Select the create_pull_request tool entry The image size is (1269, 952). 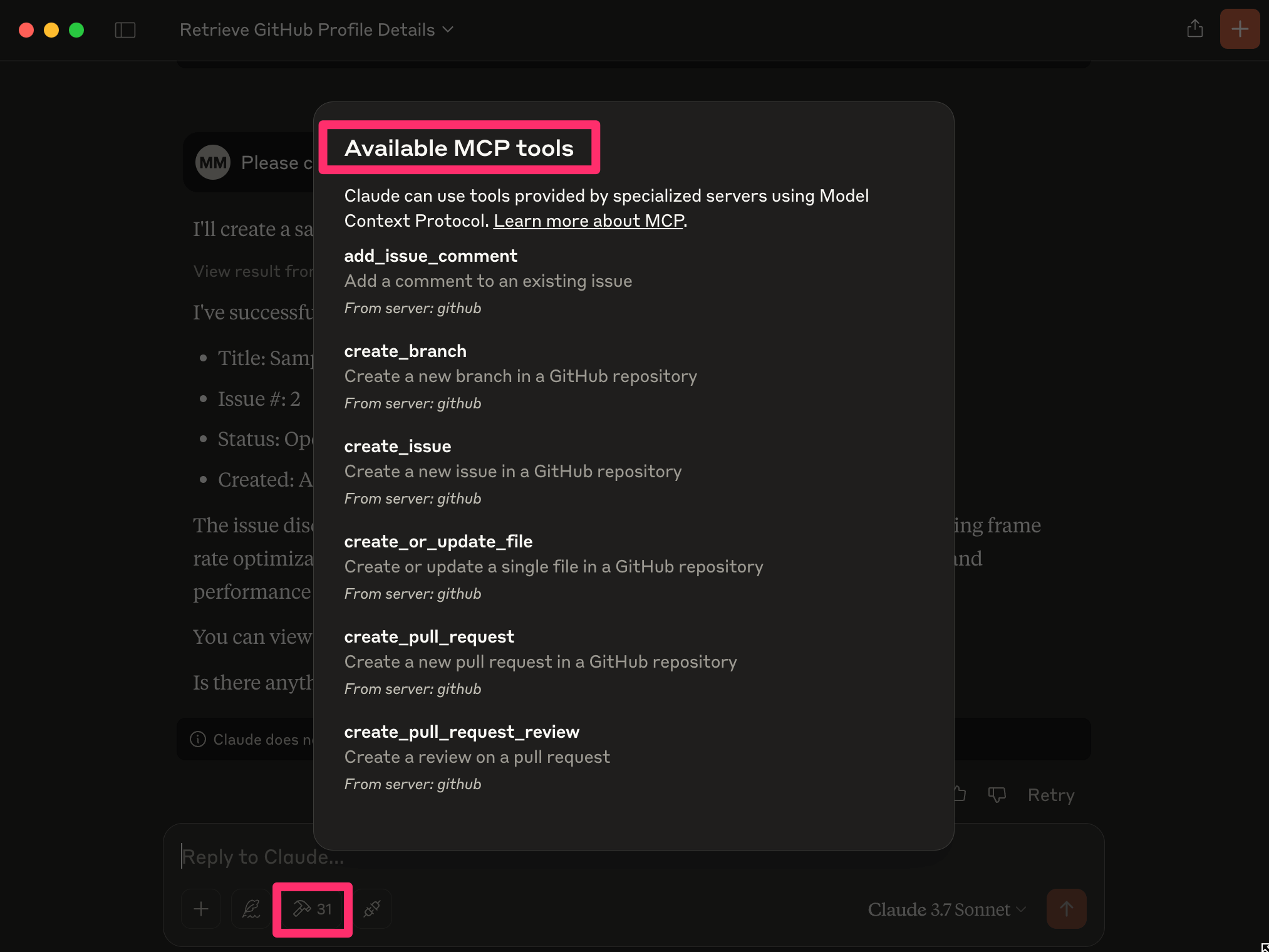pyautogui.click(x=429, y=637)
